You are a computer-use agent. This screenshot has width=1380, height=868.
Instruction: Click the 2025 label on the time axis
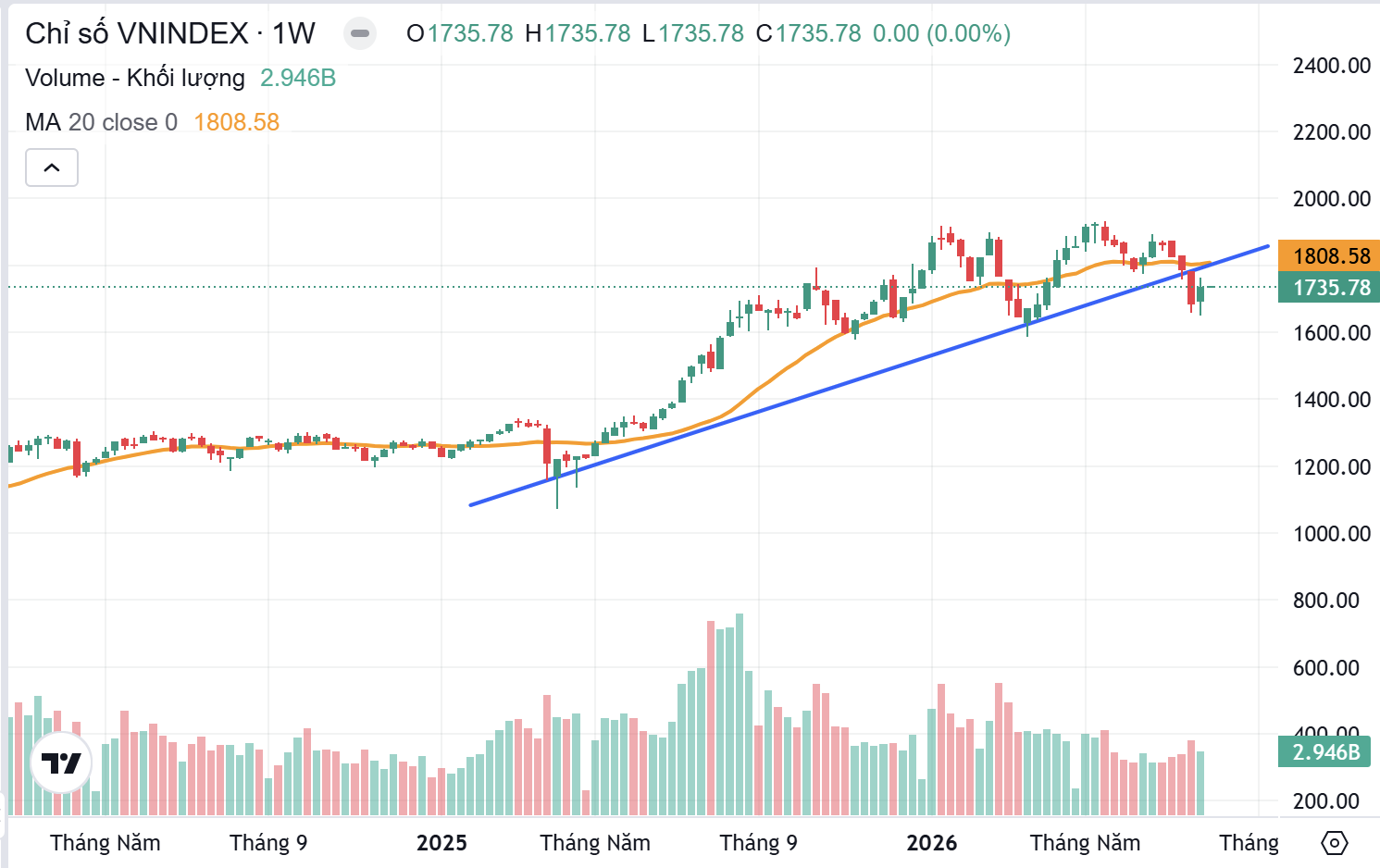(x=441, y=843)
